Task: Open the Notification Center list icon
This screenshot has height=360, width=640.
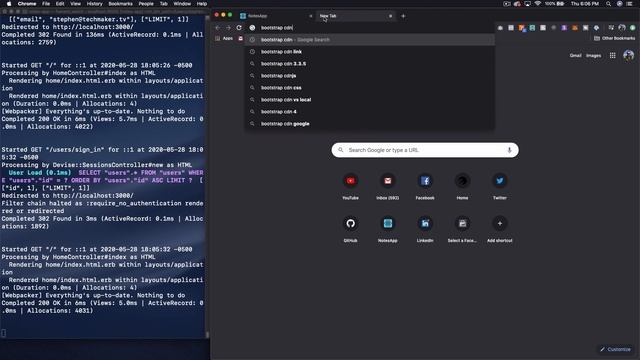Action: pyautogui.click(x=629, y=4)
